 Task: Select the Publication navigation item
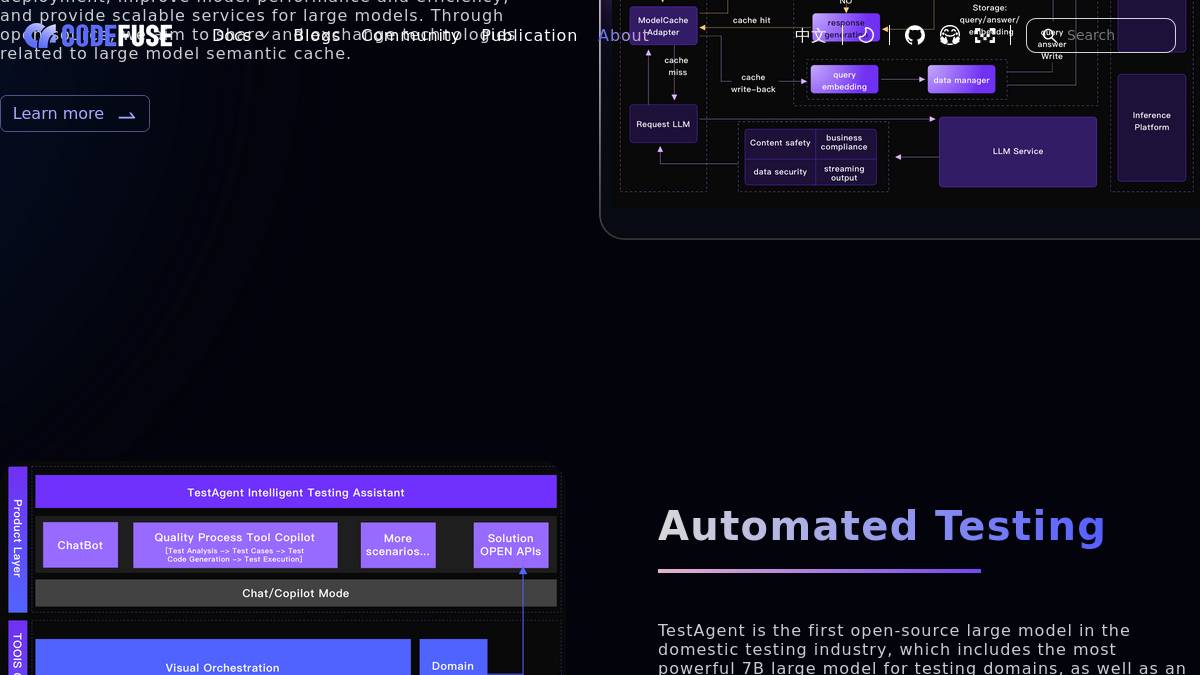tap(529, 35)
